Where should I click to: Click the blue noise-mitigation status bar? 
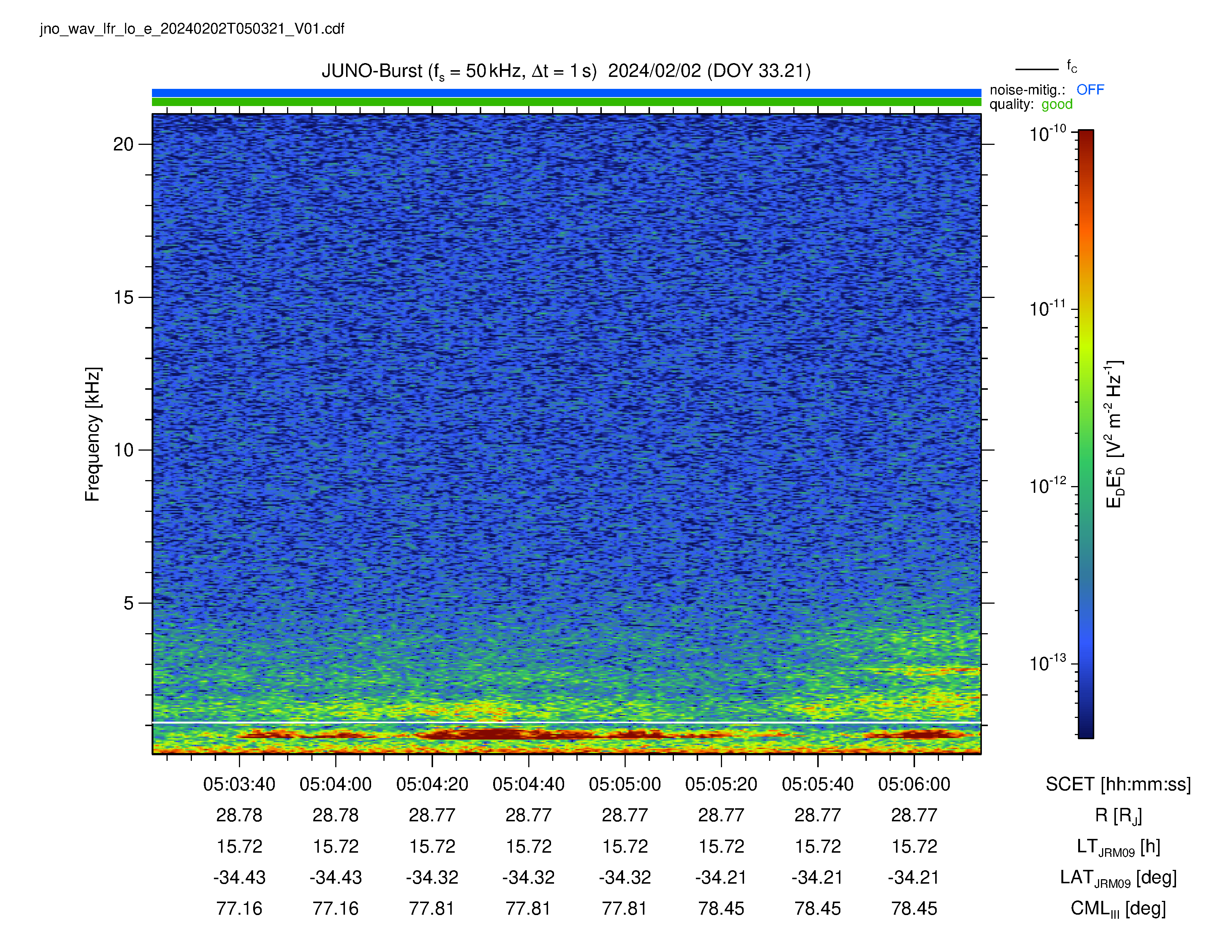coord(566,93)
